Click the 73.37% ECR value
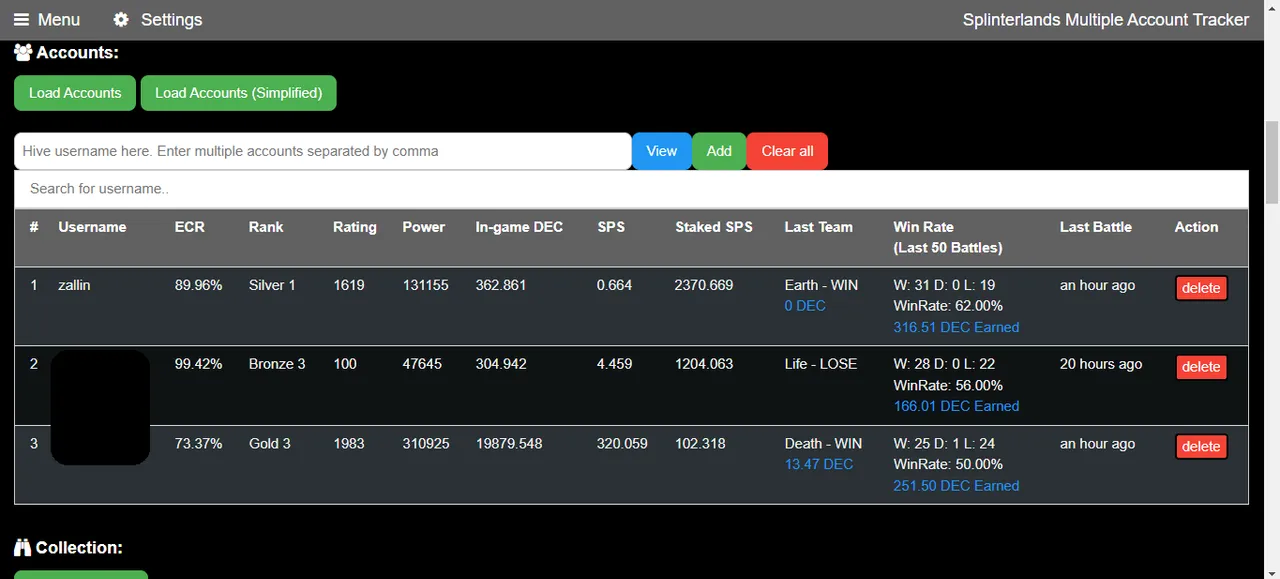 (x=198, y=443)
